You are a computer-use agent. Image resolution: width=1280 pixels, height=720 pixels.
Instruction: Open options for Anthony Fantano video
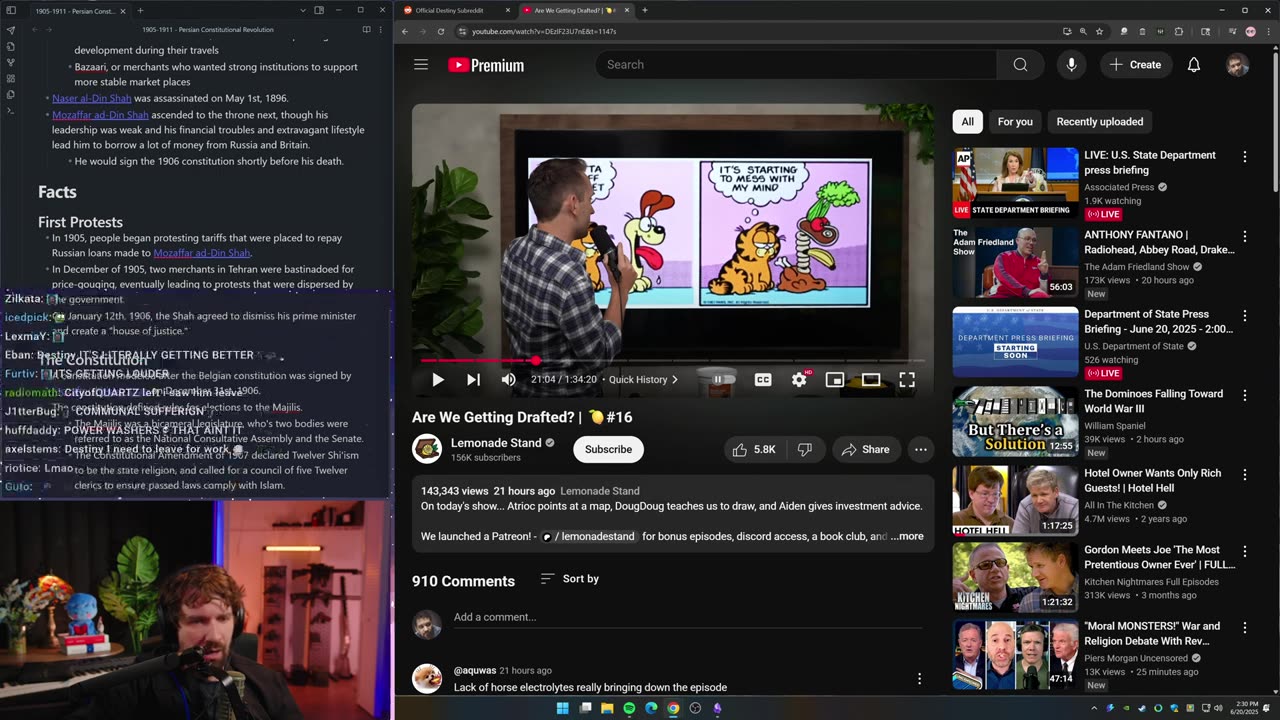point(1245,237)
